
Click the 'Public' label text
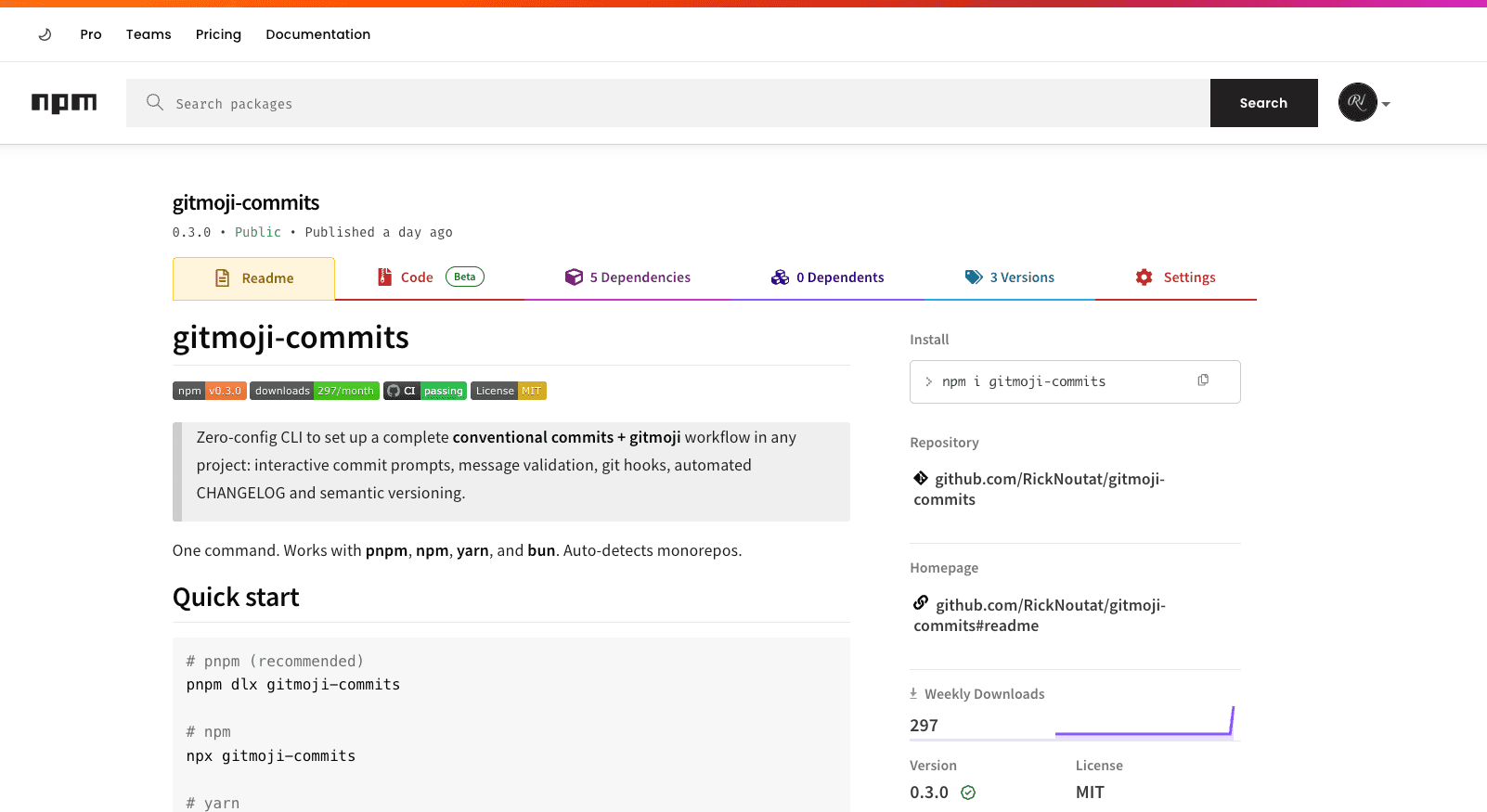coord(258,232)
